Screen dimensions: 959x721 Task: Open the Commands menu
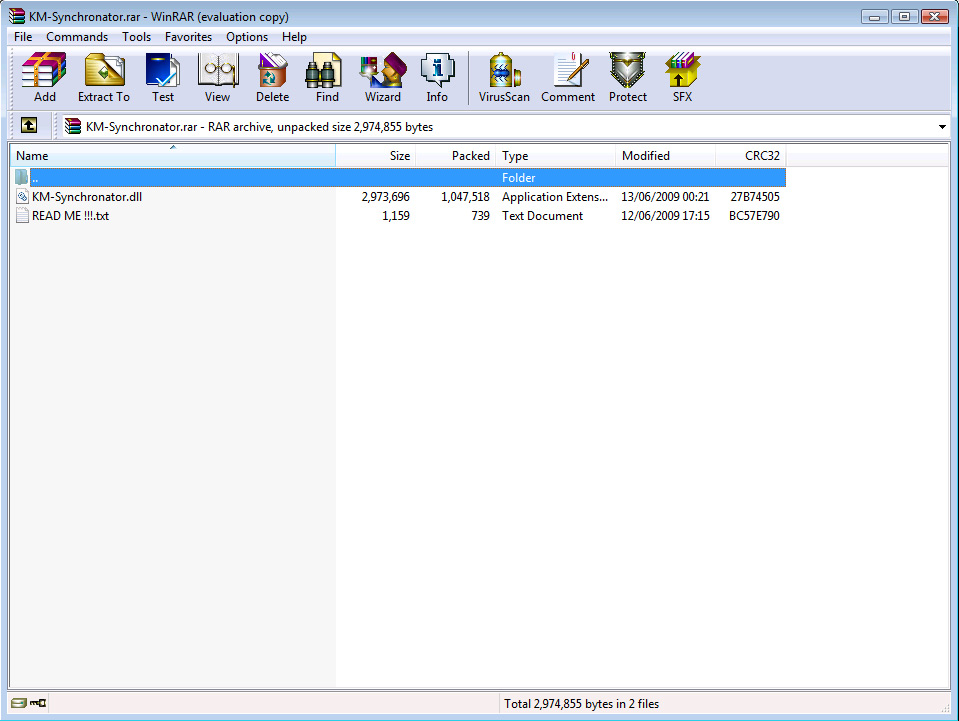[77, 37]
